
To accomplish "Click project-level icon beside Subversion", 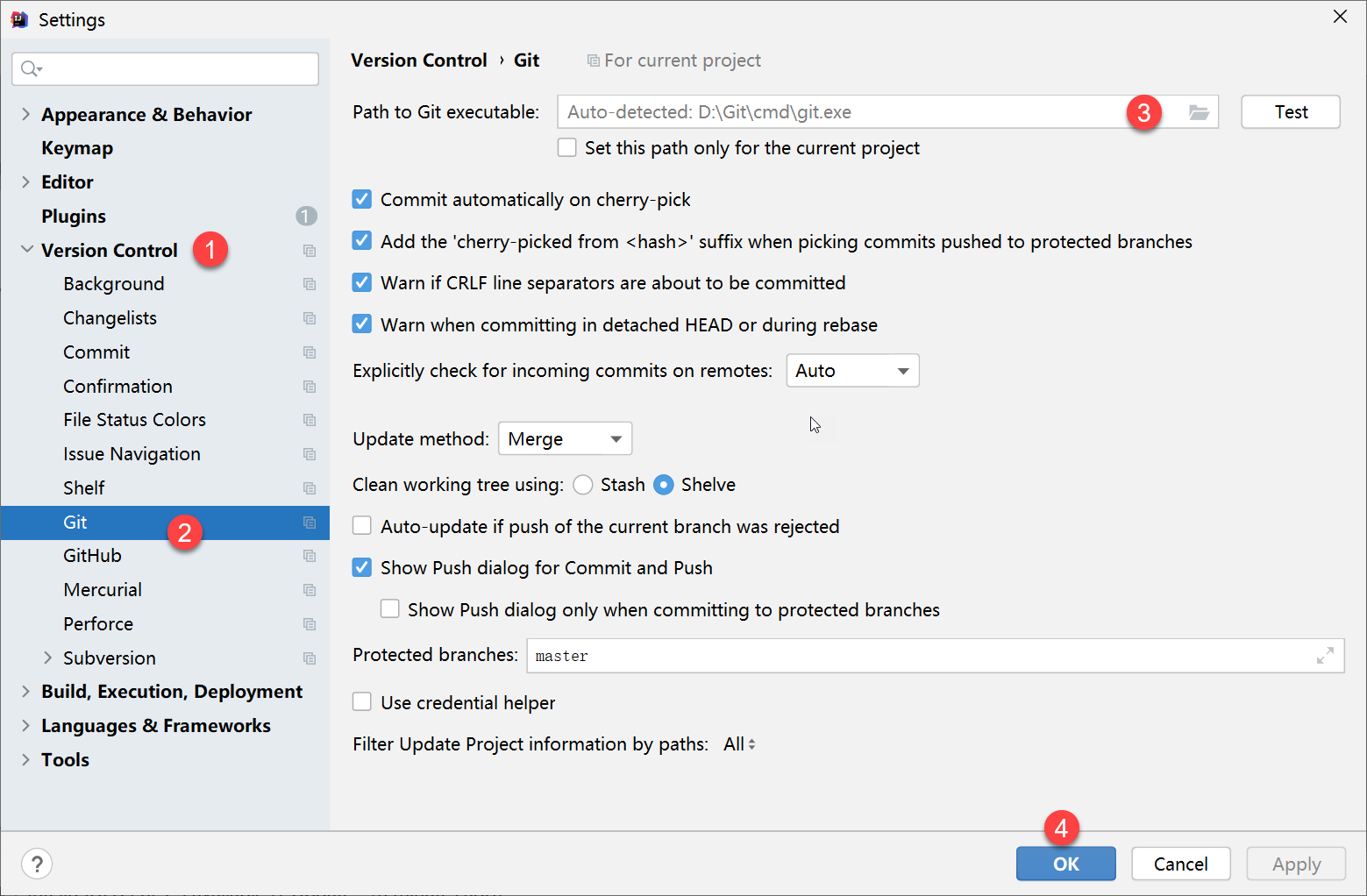I will (310, 658).
